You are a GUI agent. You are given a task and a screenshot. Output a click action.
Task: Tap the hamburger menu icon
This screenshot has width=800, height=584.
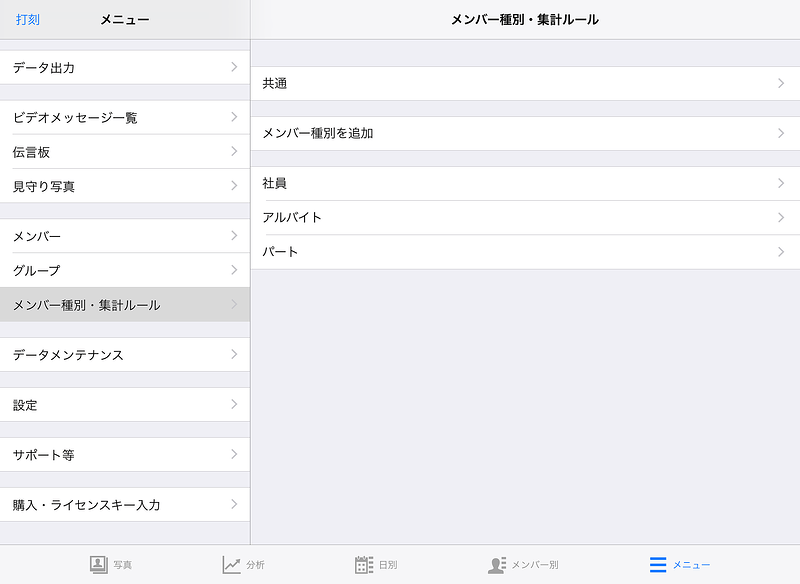pyautogui.click(x=658, y=564)
